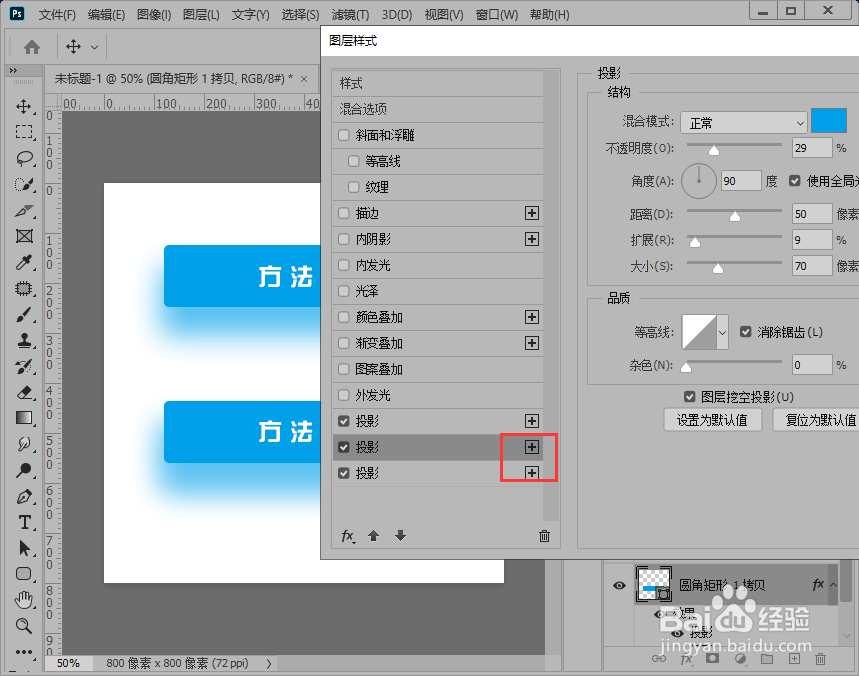Expand the Move tool options dropdown
This screenshot has height=676, width=859.
point(96,46)
